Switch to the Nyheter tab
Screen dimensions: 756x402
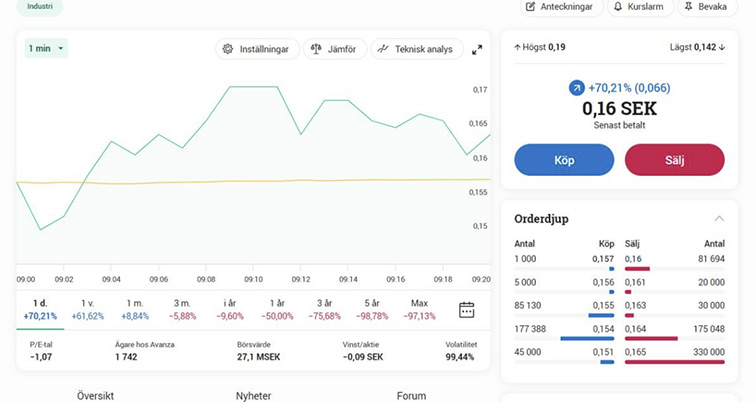point(253,395)
